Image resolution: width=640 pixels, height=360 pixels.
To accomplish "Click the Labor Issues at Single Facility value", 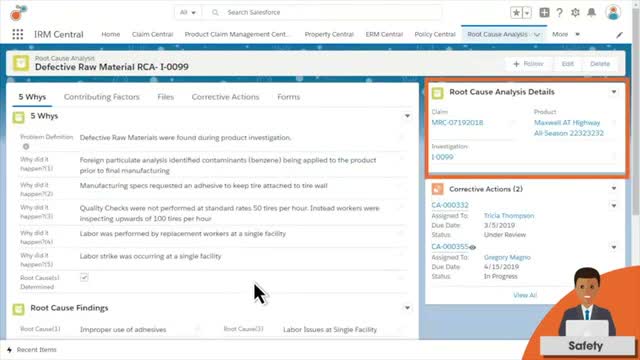I will pos(330,330).
